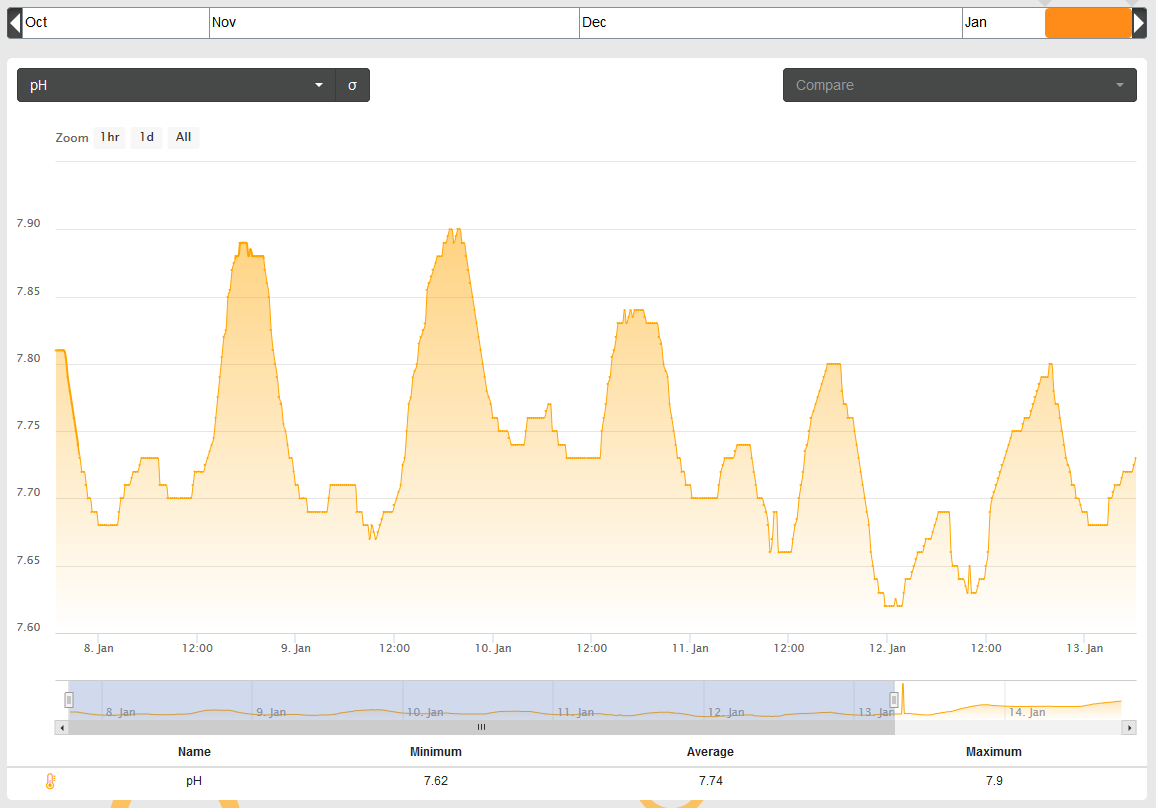The image size is (1156, 808).
Task: Select the Oct segment in timeline
Action: click(x=116, y=23)
